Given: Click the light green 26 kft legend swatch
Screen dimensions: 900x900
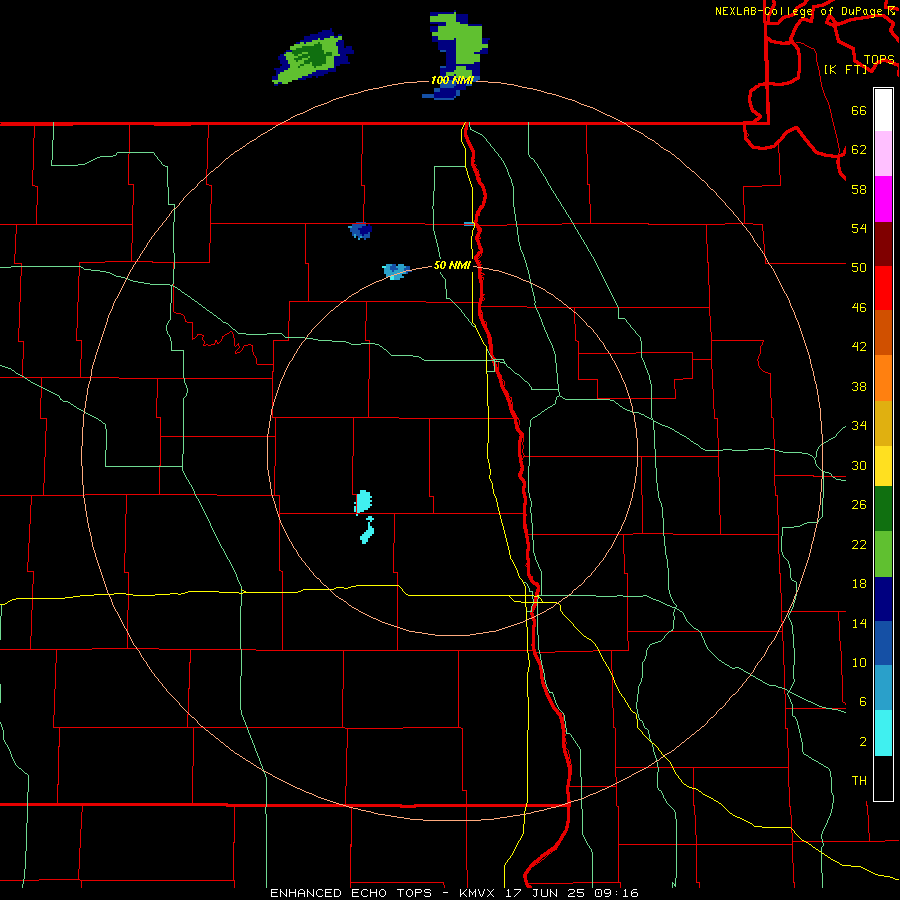Looking at the screenshot, I should pyautogui.click(x=883, y=554).
